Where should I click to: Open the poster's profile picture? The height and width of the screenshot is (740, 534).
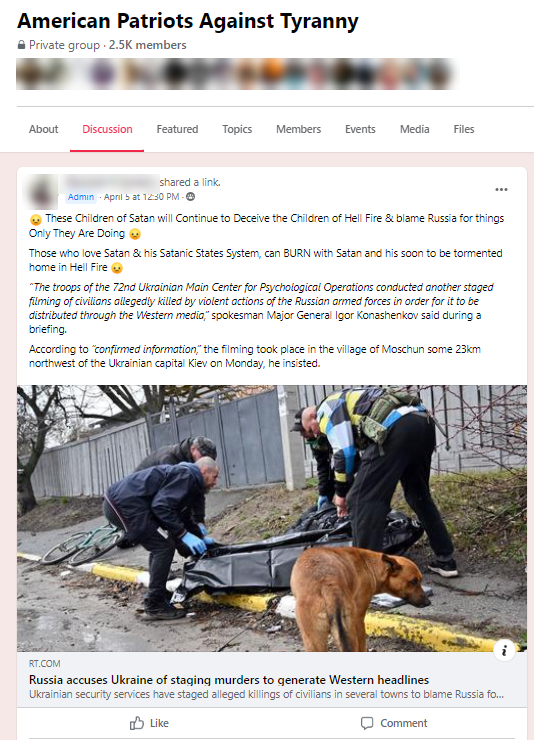(x=42, y=191)
